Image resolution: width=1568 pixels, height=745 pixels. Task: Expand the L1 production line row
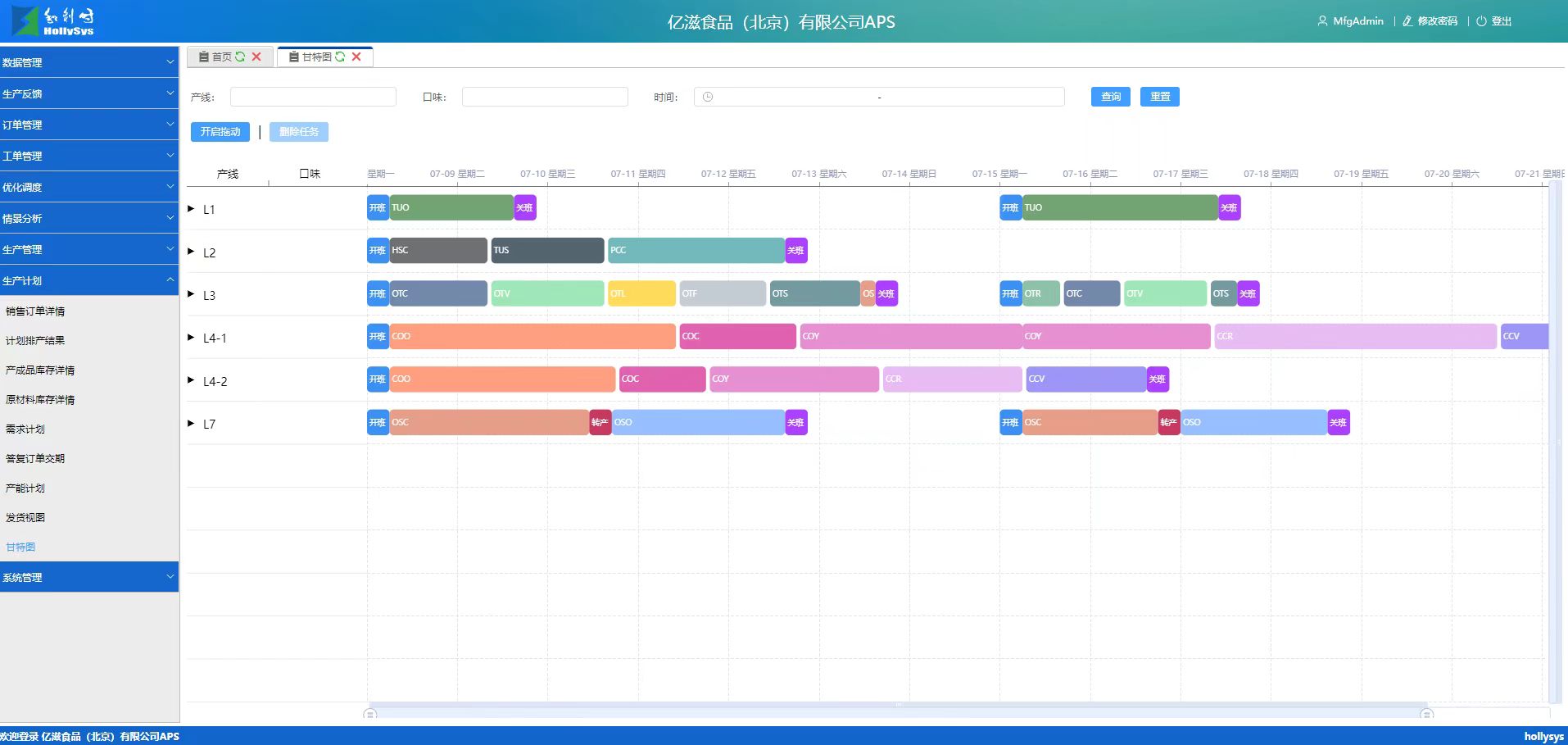(191, 209)
